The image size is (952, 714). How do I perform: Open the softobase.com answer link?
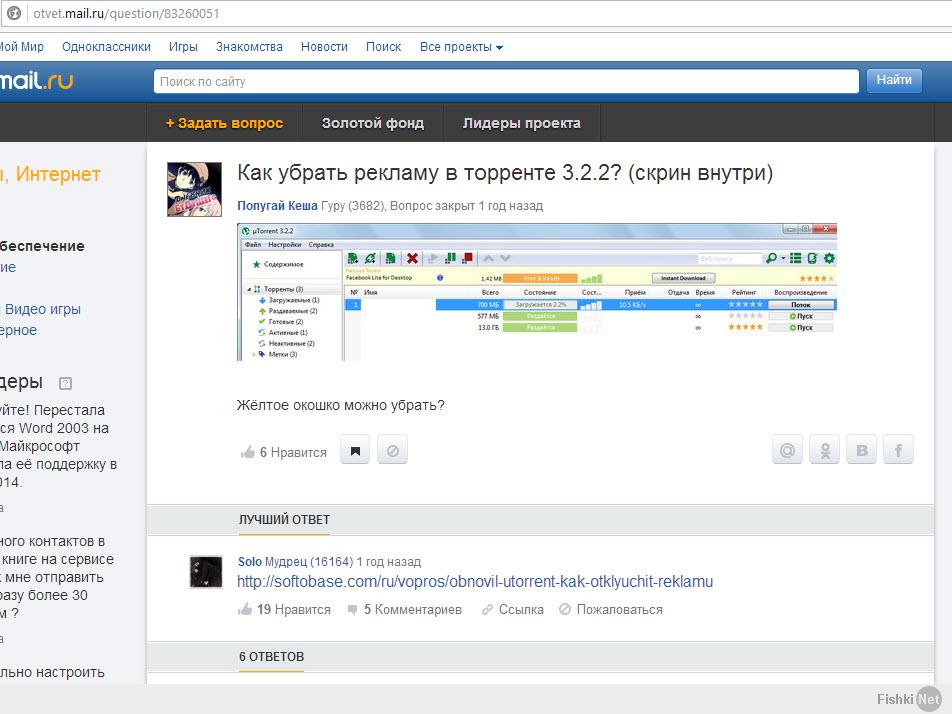475,581
